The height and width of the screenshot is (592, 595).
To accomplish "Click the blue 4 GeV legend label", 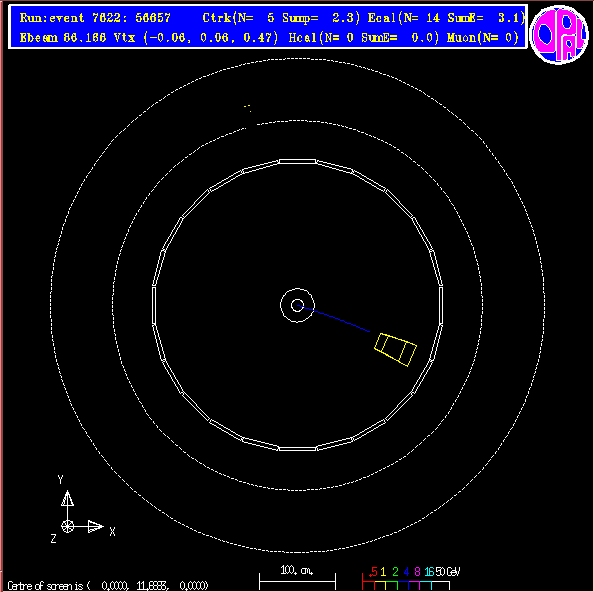I will pos(406,572).
